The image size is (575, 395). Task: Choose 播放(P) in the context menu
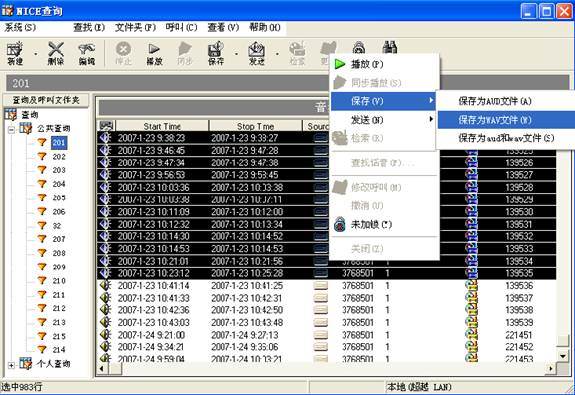384,64
